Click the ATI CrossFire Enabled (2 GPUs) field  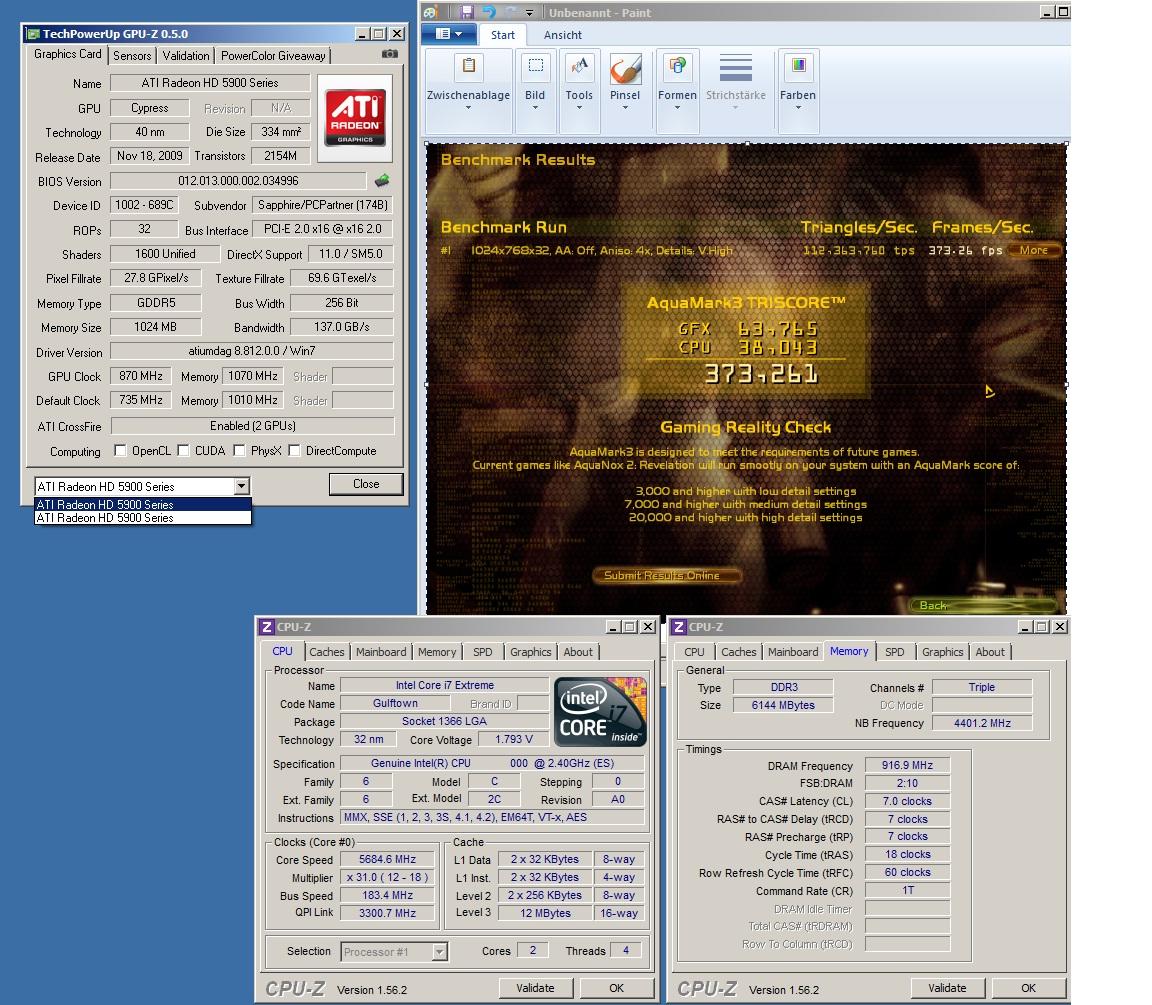[x=253, y=426]
